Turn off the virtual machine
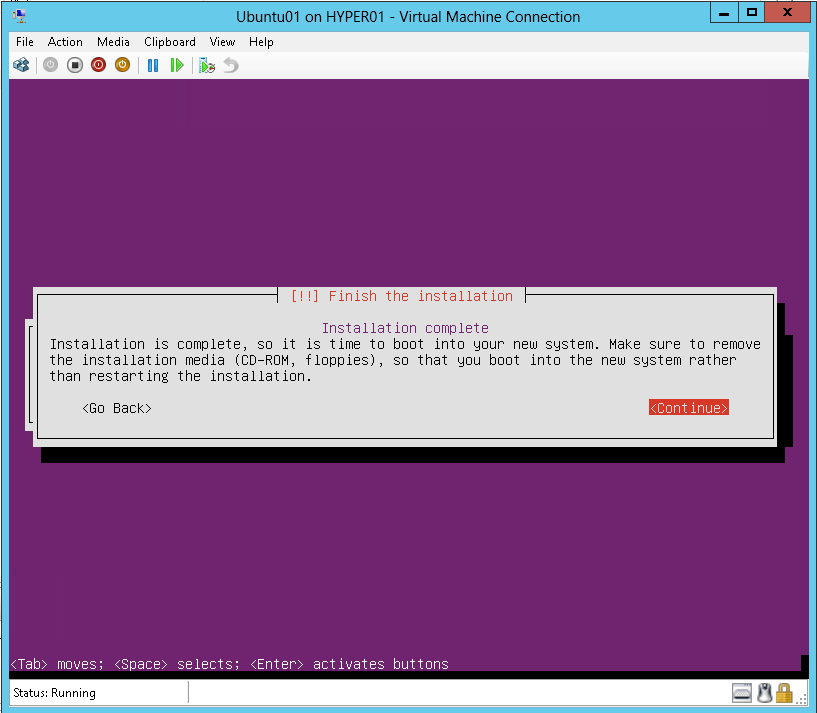817x713 pixels. [x=75, y=65]
